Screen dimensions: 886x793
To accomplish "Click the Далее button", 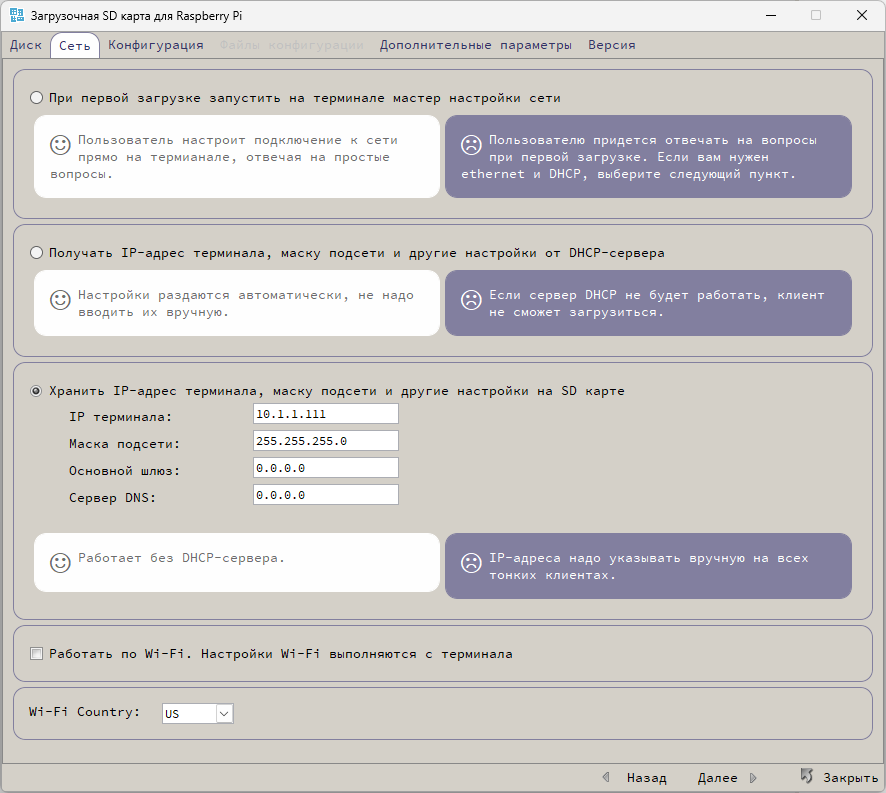I will click(717, 778).
